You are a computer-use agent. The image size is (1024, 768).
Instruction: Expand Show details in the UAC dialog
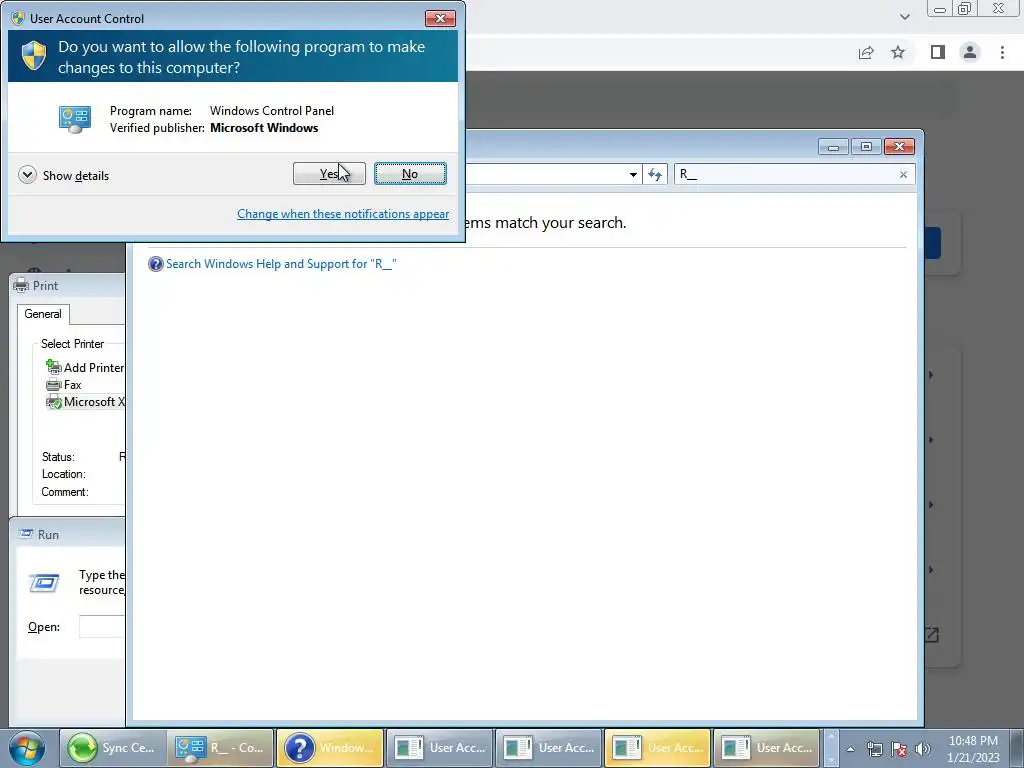coord(63,175)
